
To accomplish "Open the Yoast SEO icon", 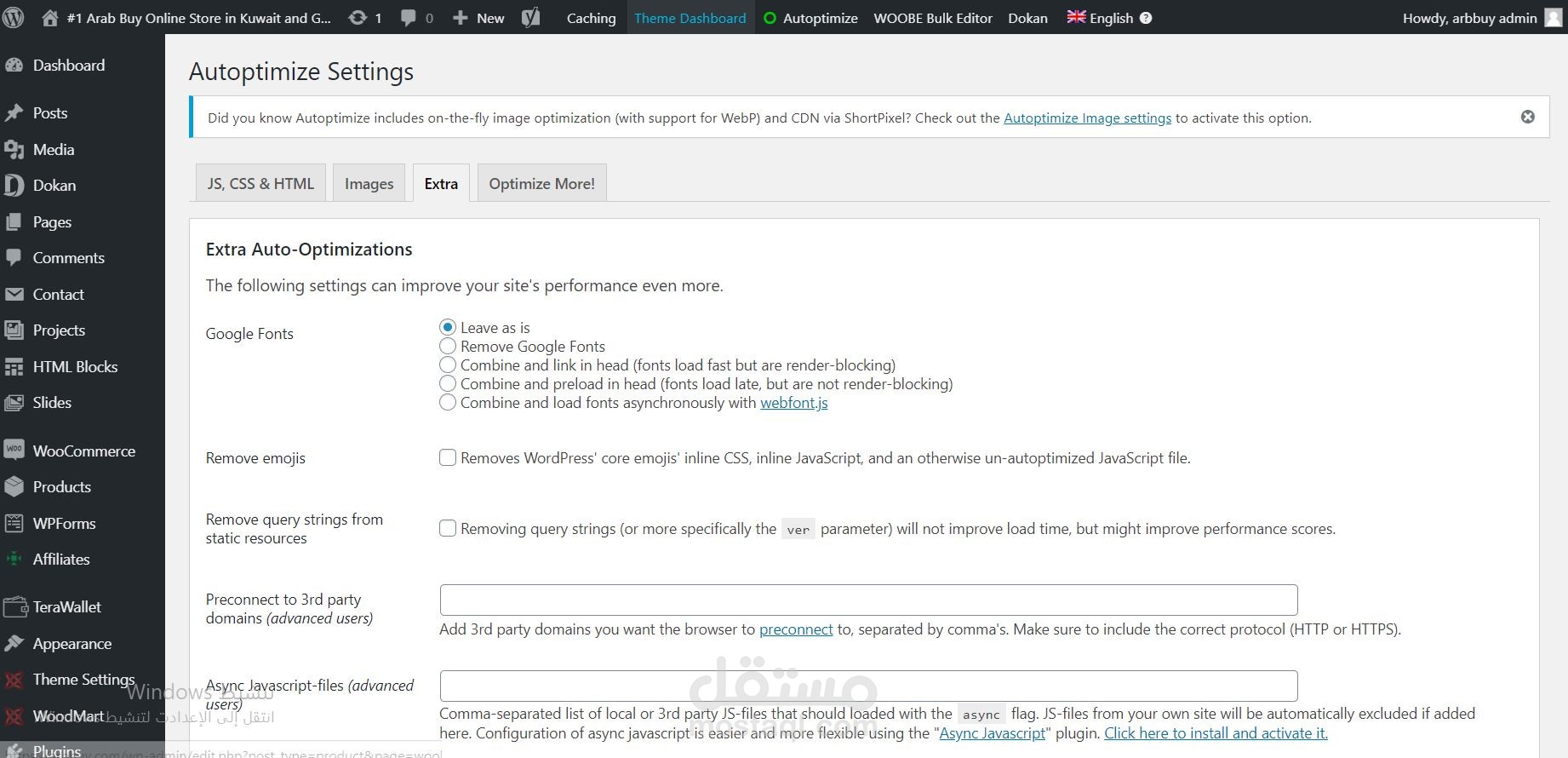I will (531, 18).
